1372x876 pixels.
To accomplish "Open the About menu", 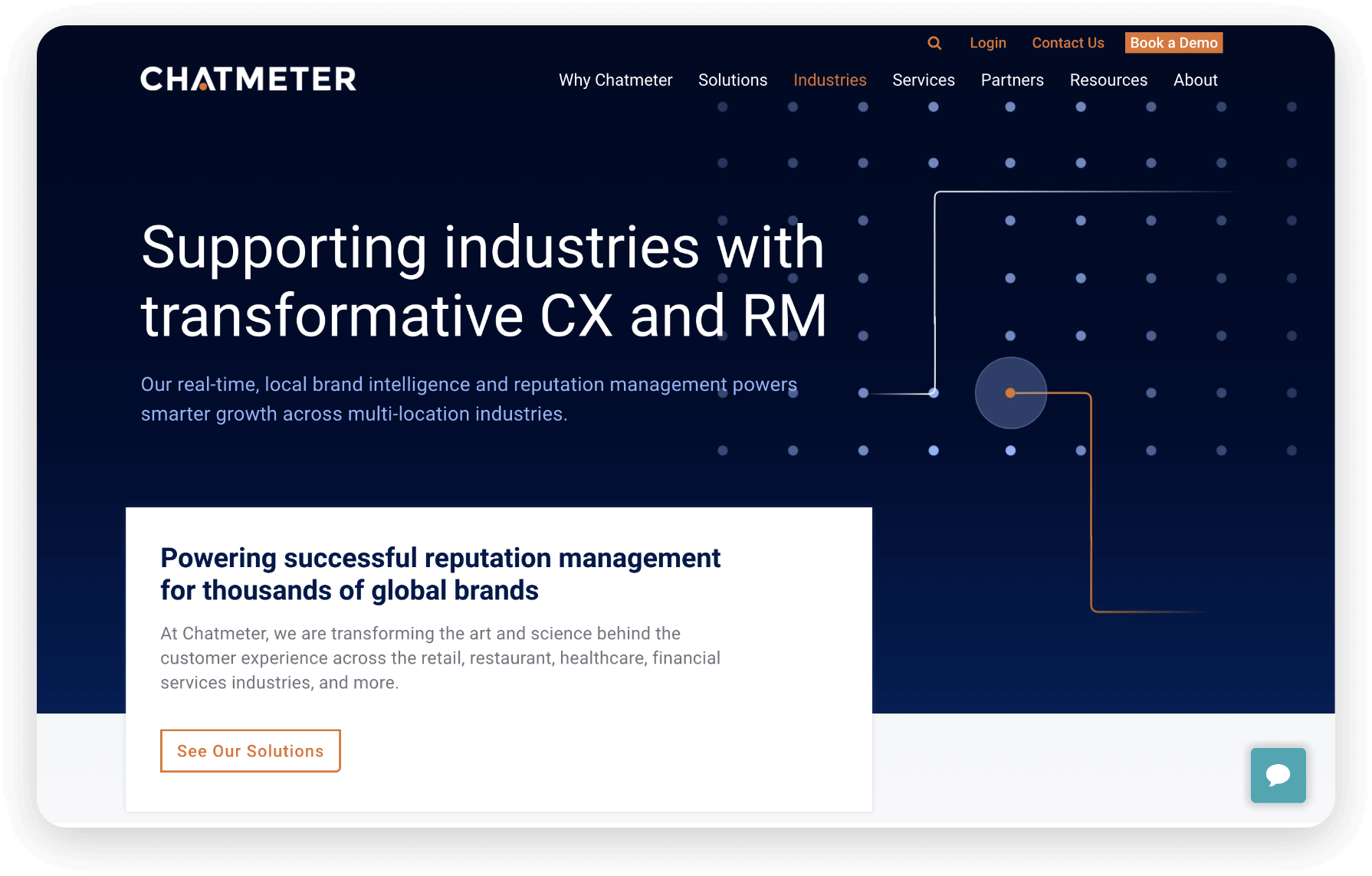I will point(1195,80).
